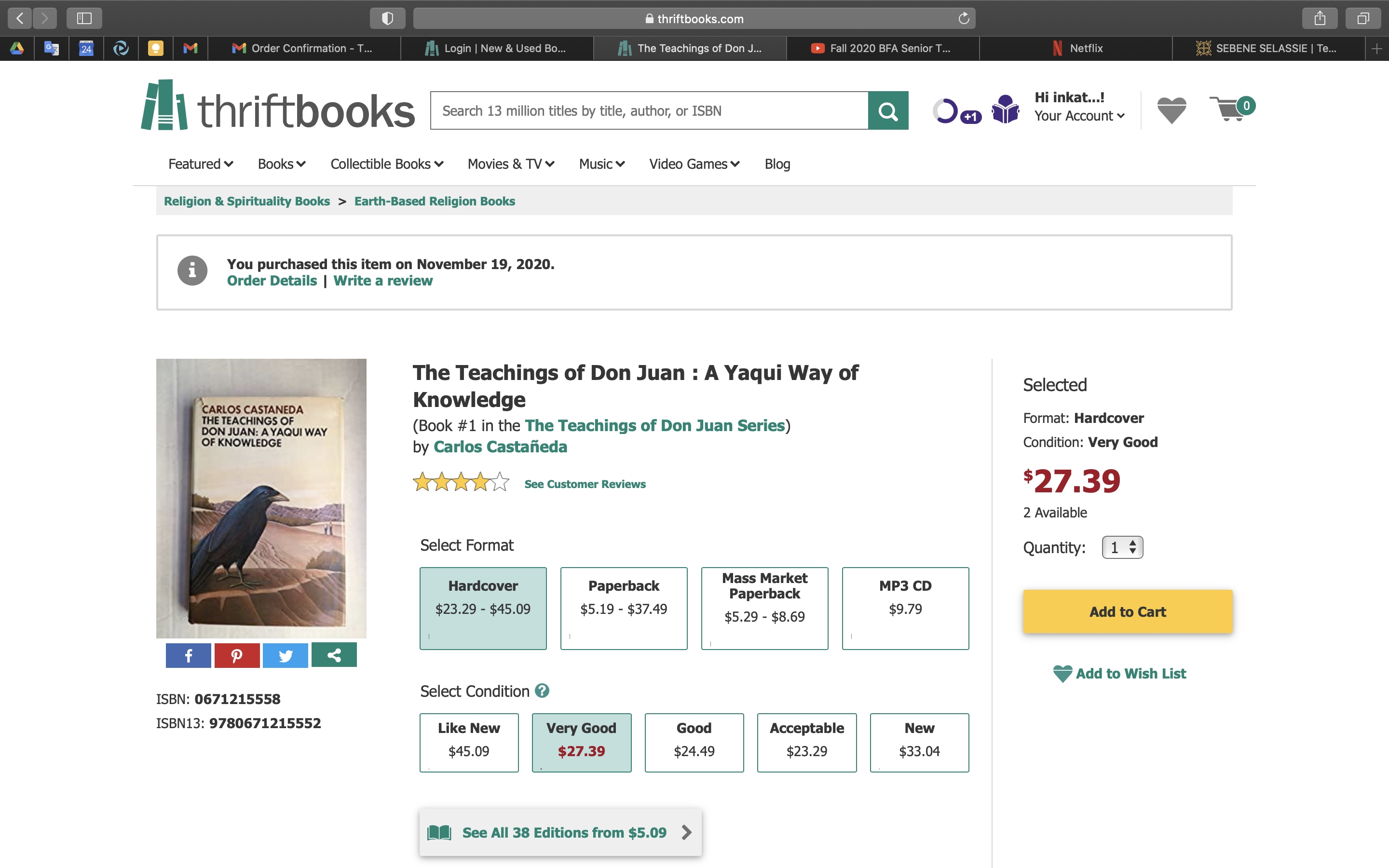Screen dimensions: 1389x868
Task: Open the Blog menu item
Action: coord(777,163)
